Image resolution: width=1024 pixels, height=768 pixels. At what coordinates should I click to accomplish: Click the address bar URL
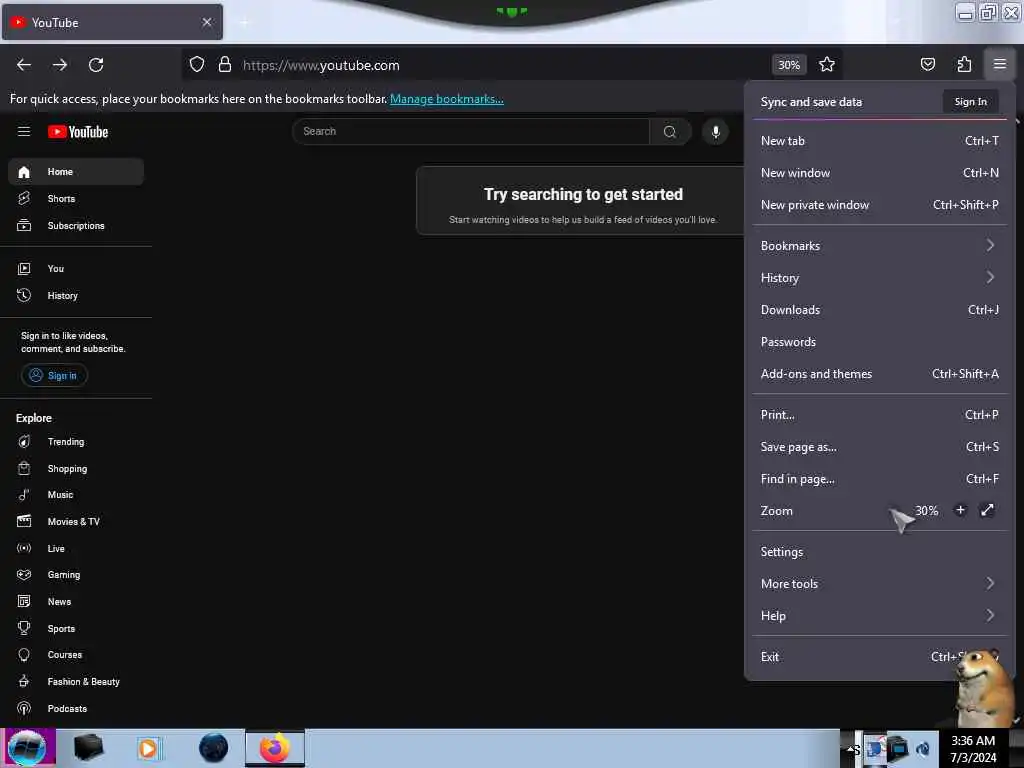click(x=321, y=65)
